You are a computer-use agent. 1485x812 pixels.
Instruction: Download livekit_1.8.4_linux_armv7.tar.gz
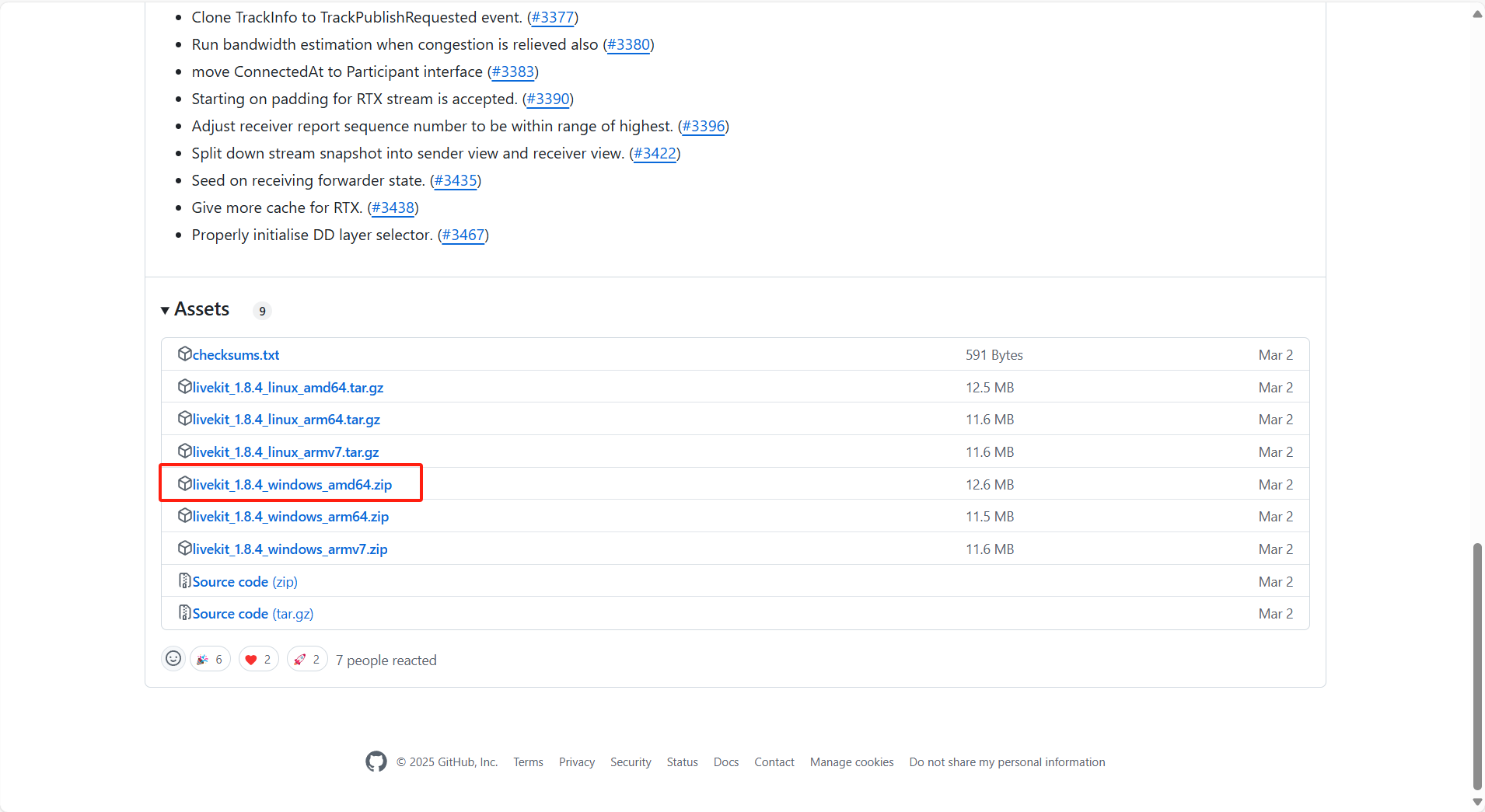285,452
